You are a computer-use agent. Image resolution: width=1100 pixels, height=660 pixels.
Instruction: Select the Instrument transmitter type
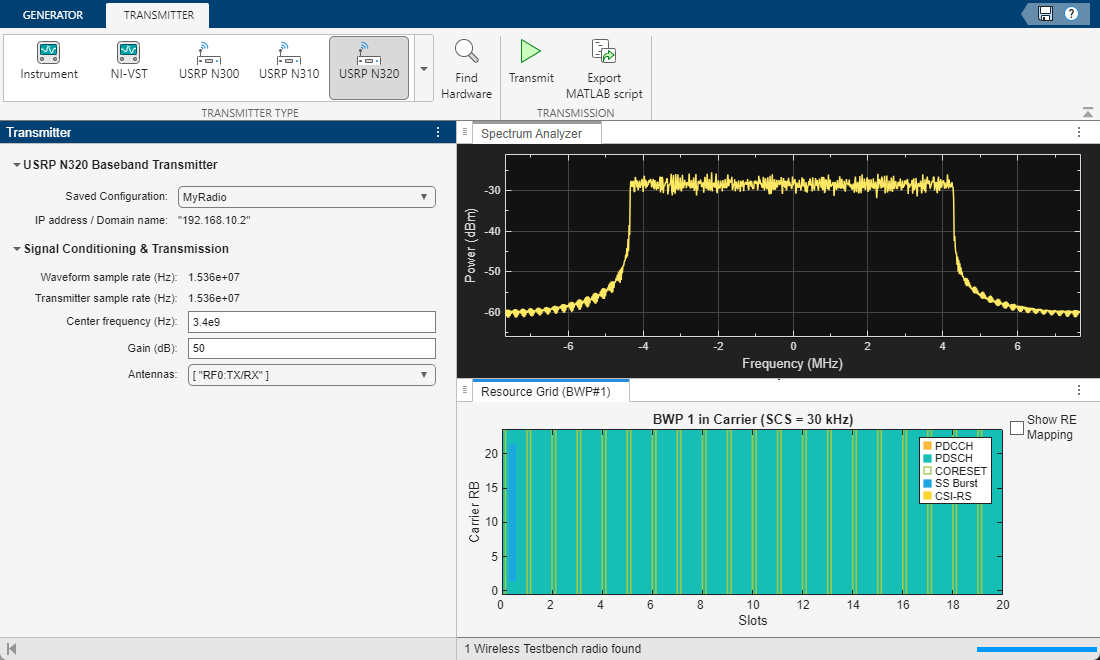click(x=49, y=62)
